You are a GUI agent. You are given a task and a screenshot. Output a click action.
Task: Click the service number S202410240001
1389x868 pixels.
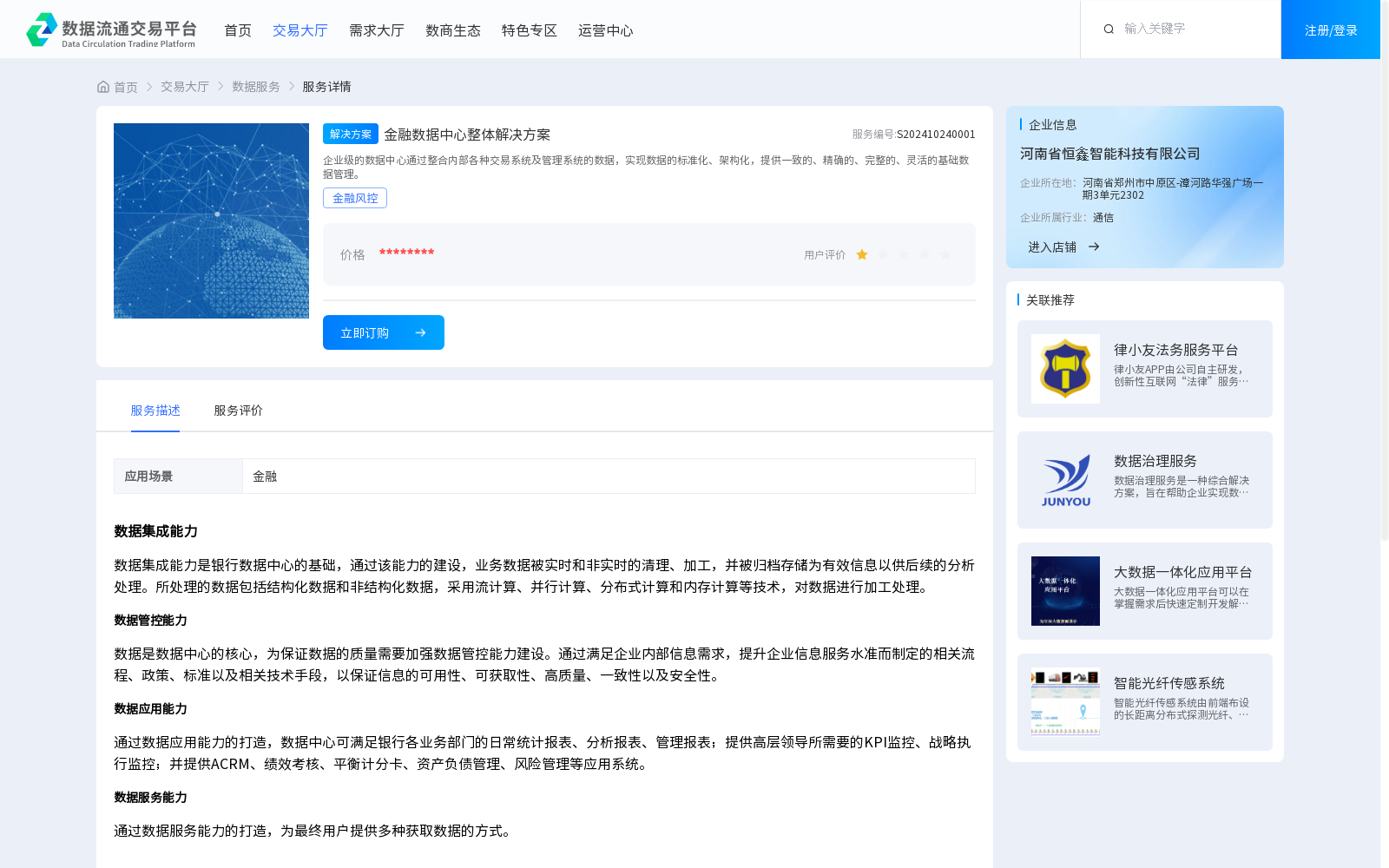tap(936, 135)
